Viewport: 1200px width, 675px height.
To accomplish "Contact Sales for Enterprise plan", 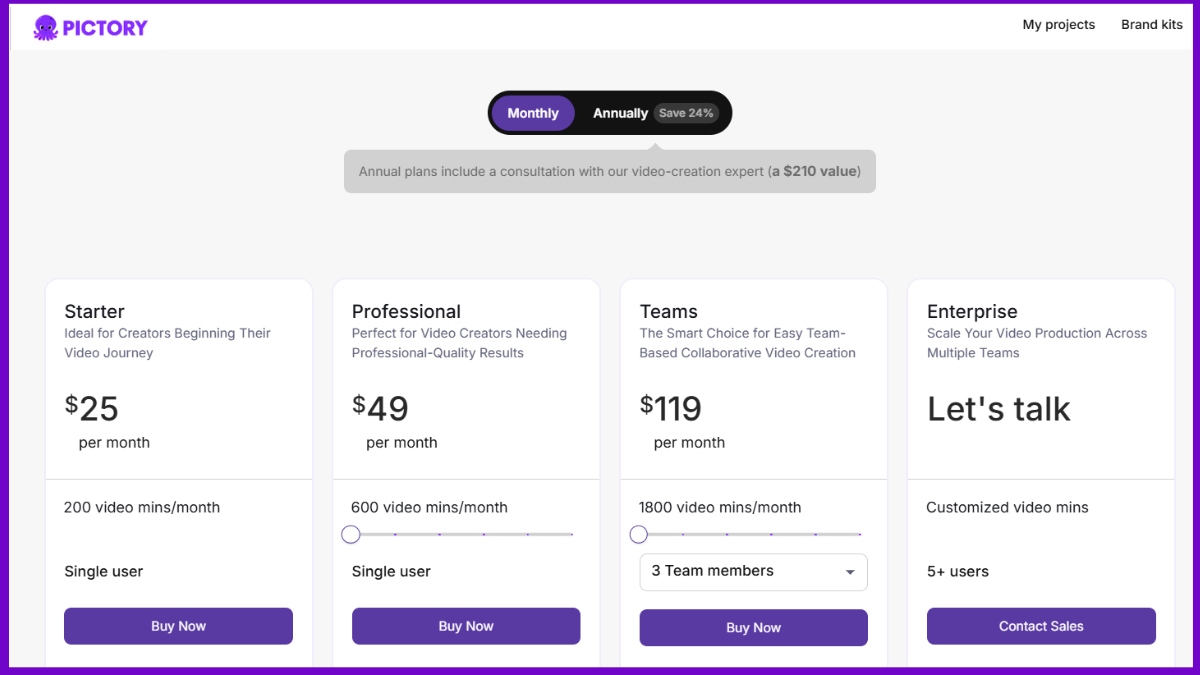I will pos(1041,626).
